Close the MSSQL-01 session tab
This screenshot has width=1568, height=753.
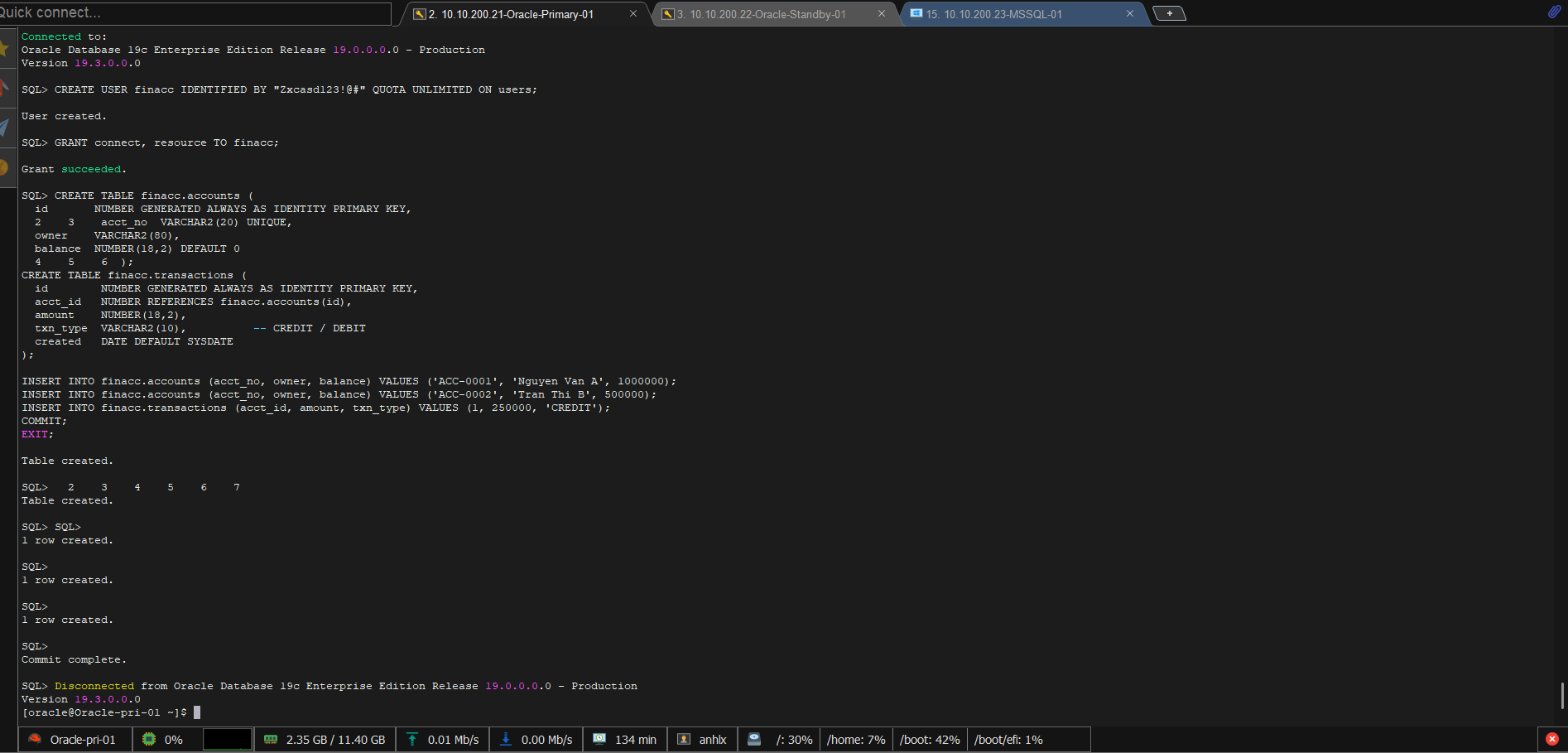tap(1130, 14)
